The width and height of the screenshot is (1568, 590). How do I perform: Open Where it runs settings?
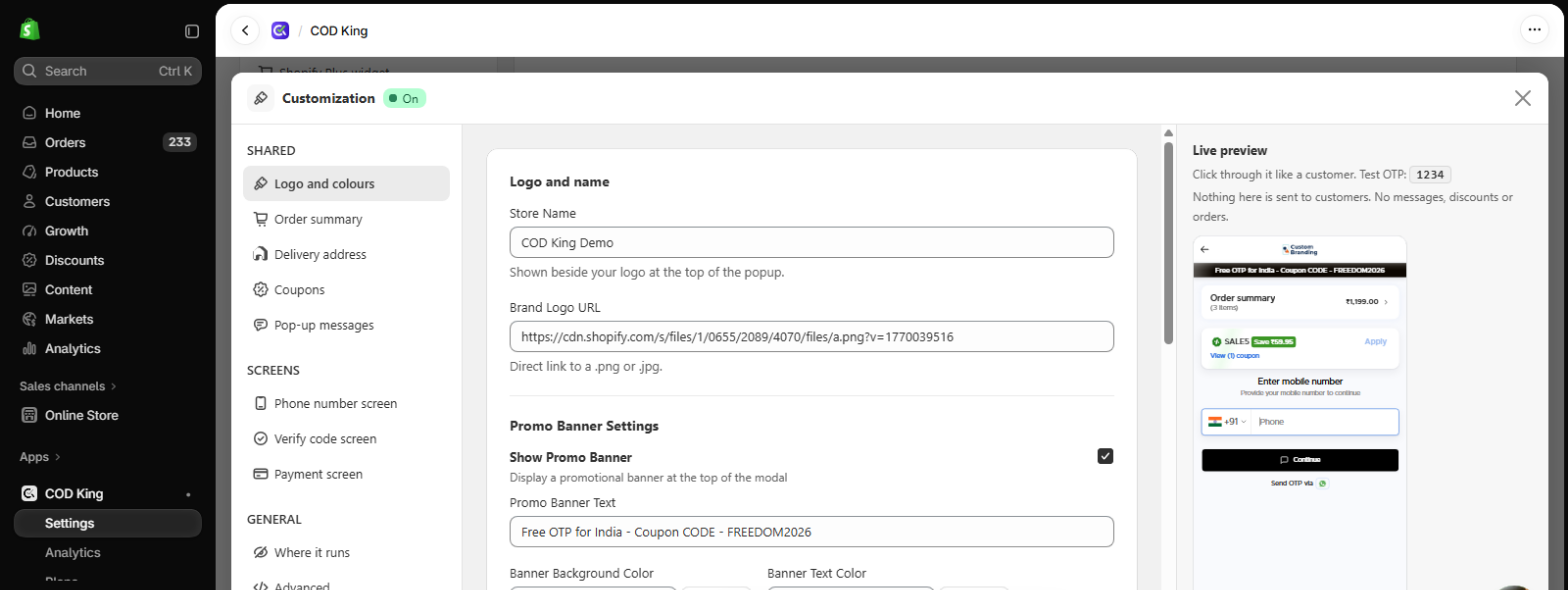tap(346, 552)
